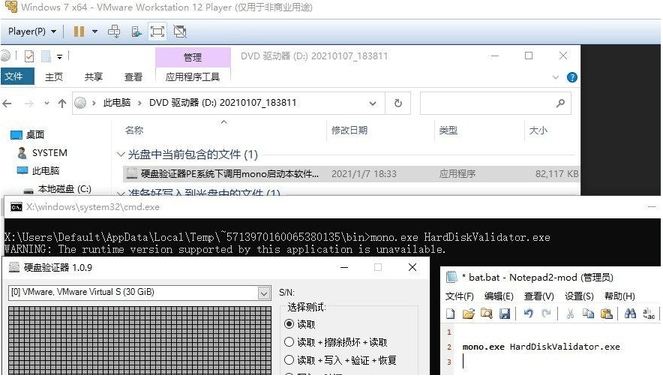
Task: Open Notepad2 查看(V) menu
Action: pos(539,296)
